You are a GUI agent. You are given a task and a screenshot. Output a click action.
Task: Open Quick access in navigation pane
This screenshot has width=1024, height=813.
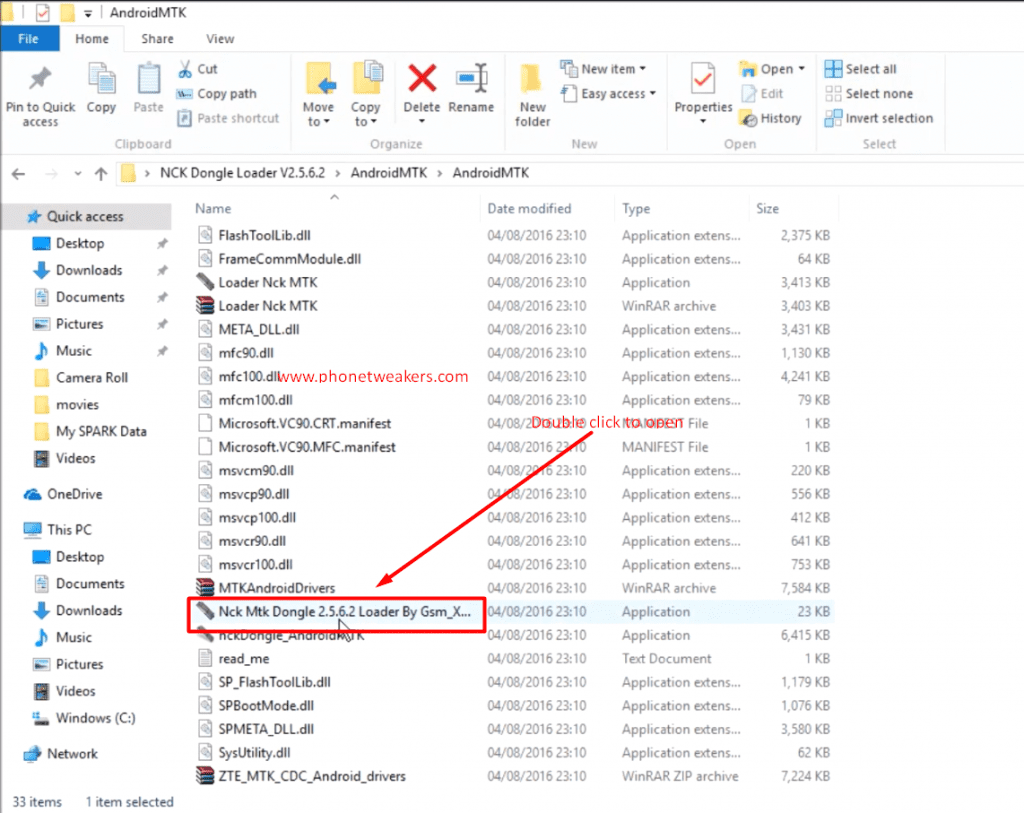85,216
